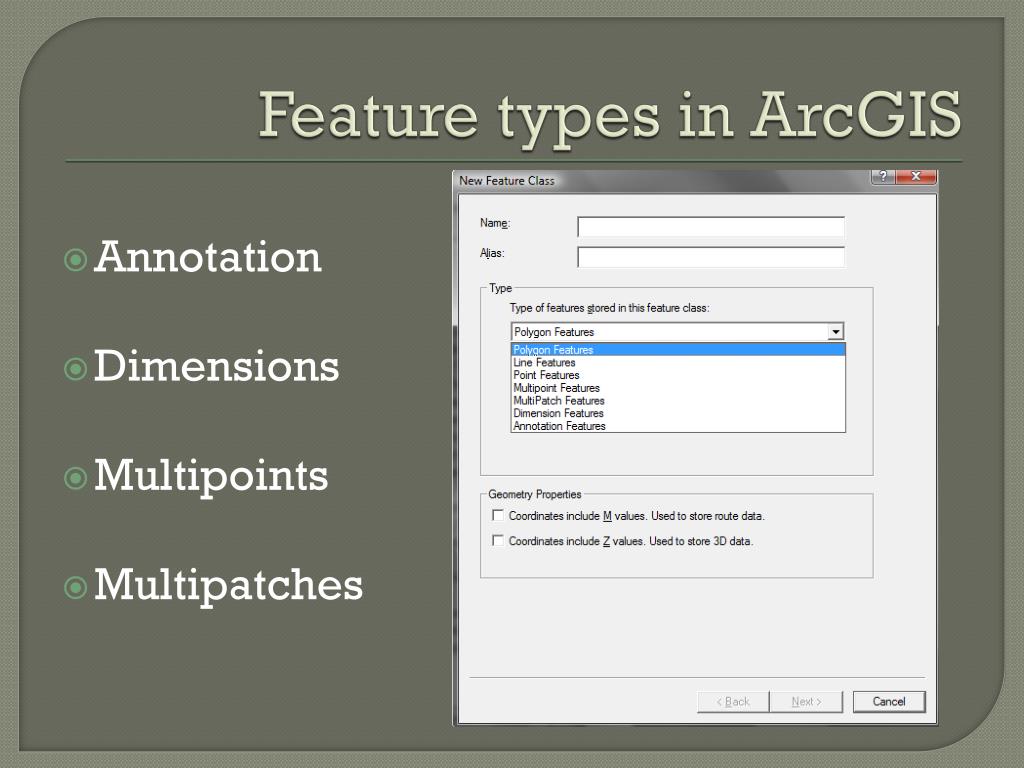
Task: Click the Name input field
Action: [711, 227]
